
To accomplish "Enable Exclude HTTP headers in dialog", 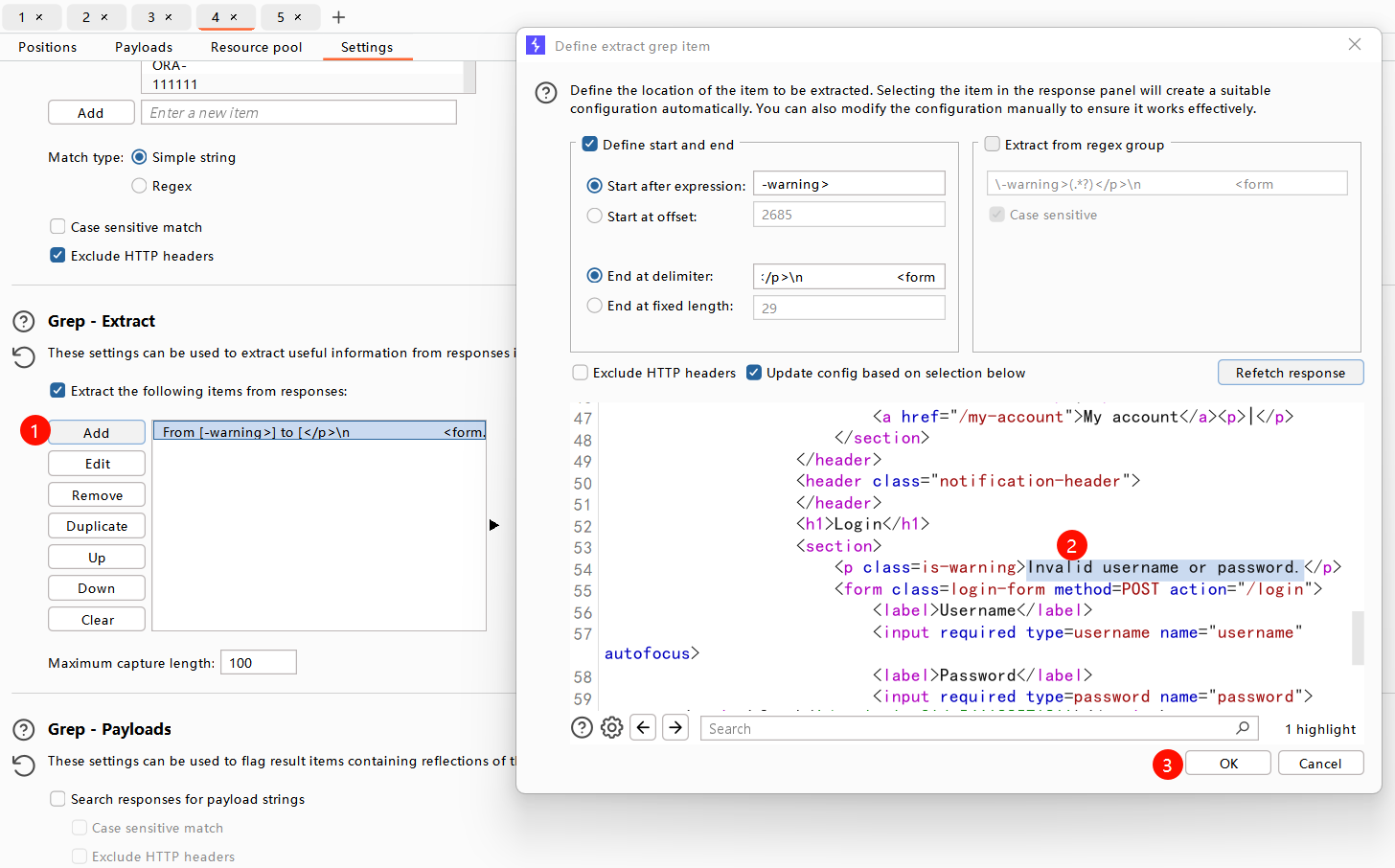I will (581, 373).
